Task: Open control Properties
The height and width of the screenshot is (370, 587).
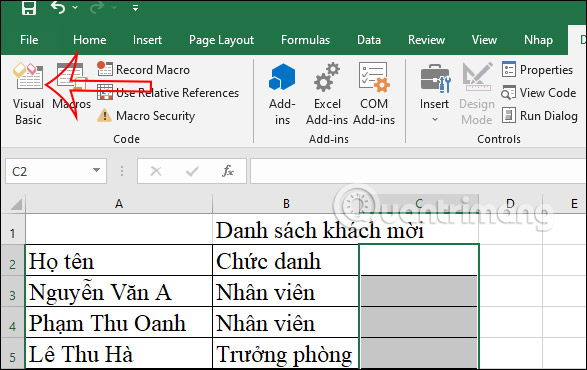Action: coord(538,70)
